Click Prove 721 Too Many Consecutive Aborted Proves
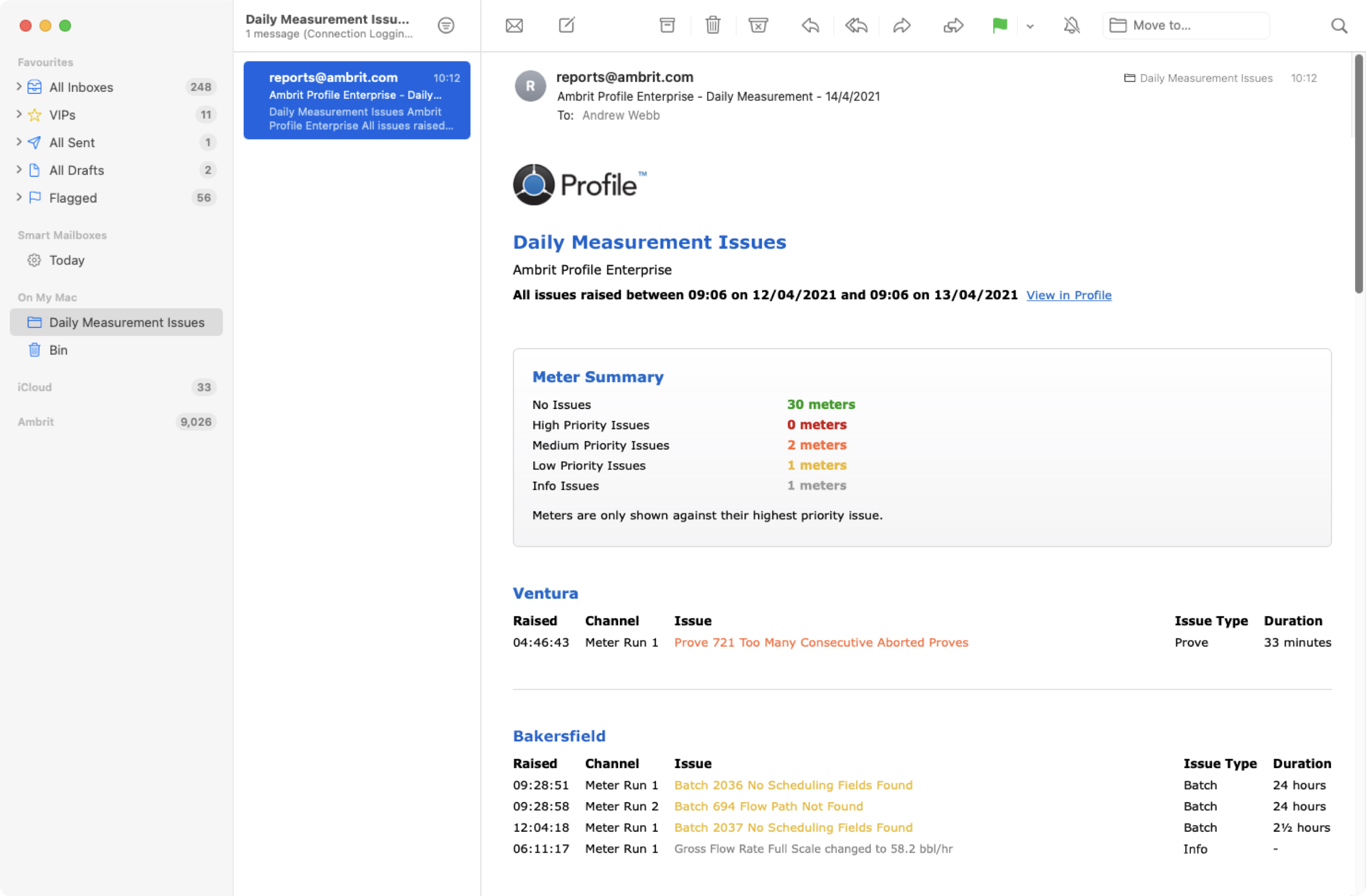 pyautogui.click(x=821, y=642)
